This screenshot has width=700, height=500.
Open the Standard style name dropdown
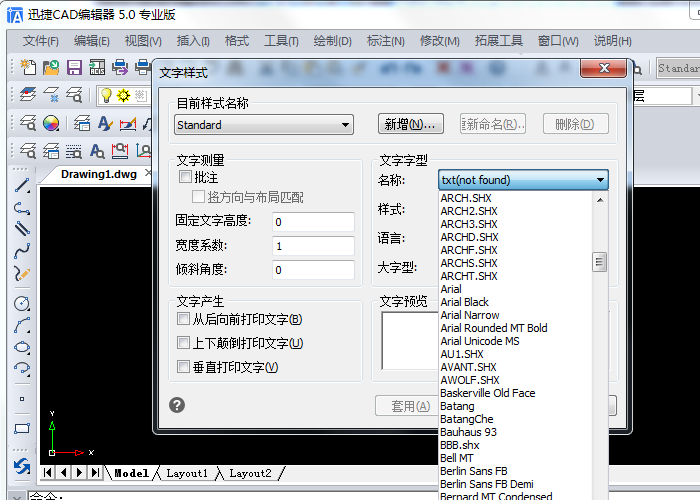point(264,125)
